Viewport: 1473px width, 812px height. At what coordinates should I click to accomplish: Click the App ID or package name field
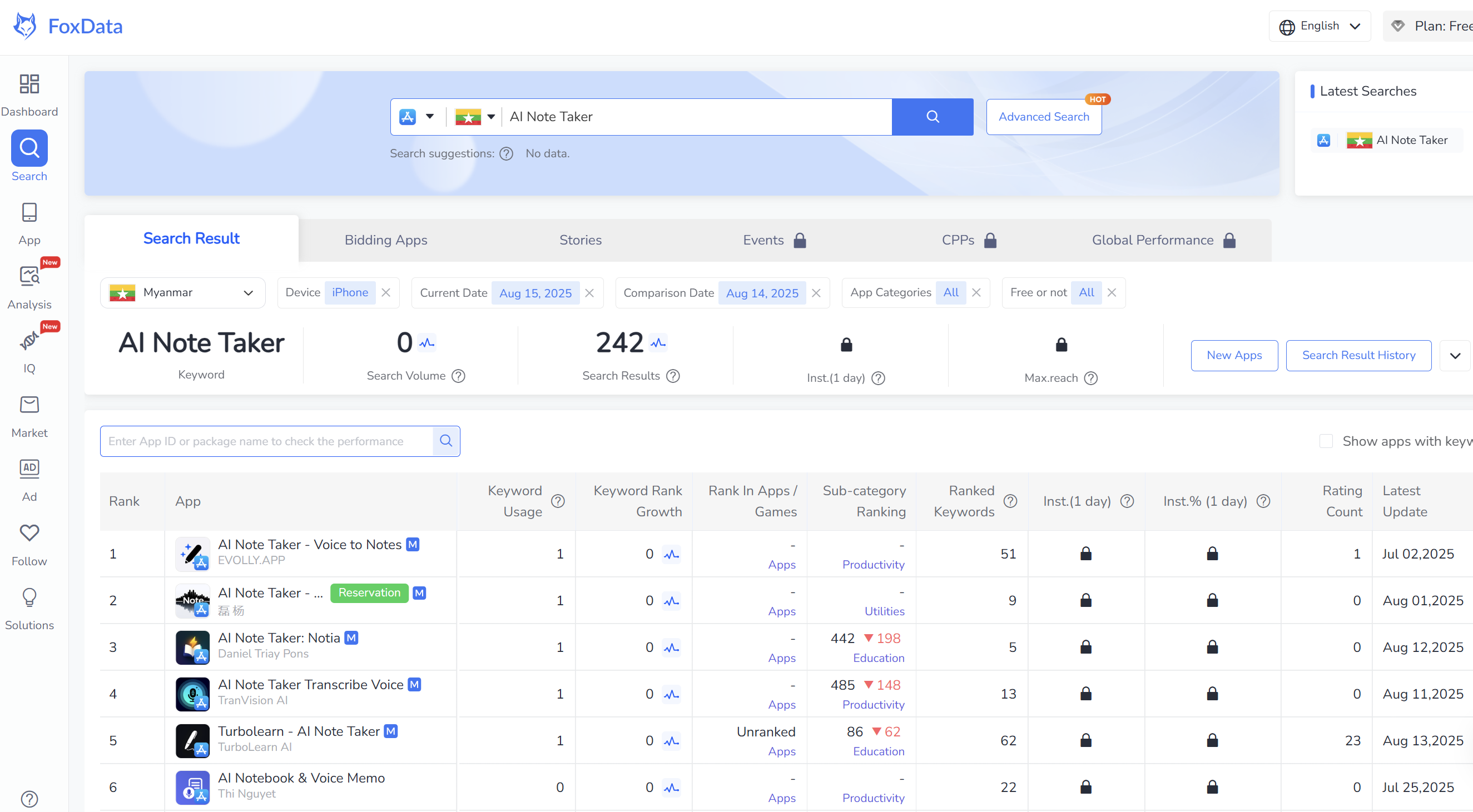266,441
